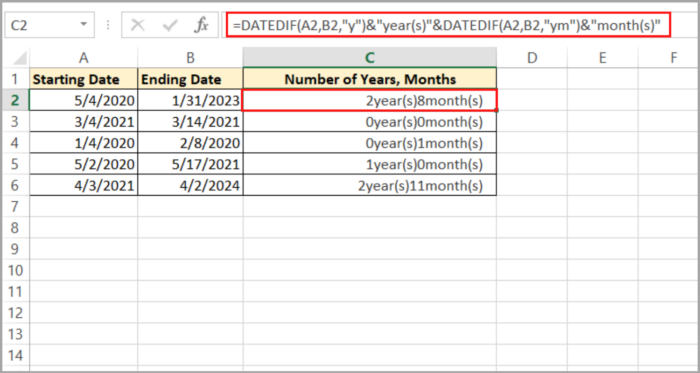Select row 2 header
The image size is (700, 373).
coord(16,100)
